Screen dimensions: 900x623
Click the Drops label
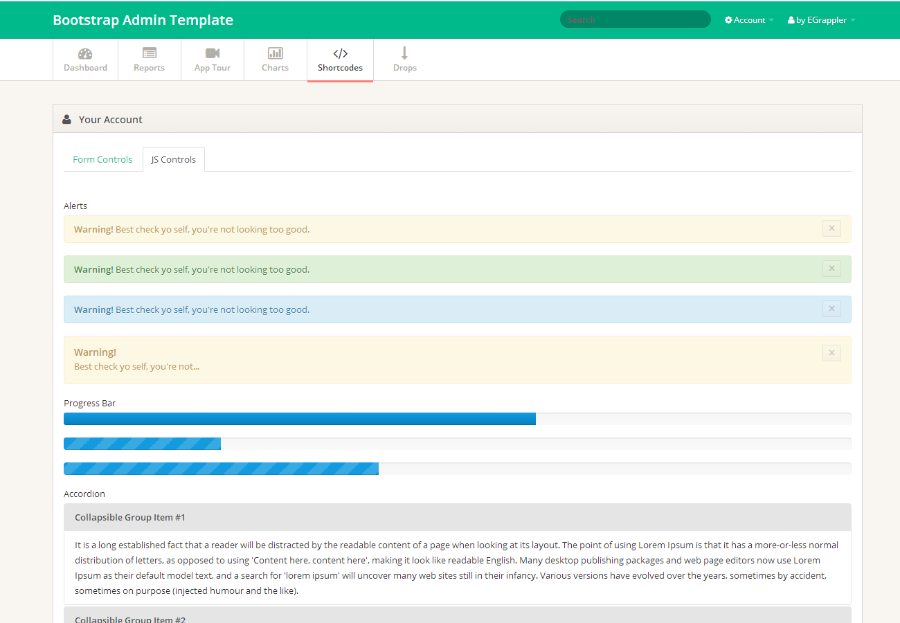tap(405, 68)
